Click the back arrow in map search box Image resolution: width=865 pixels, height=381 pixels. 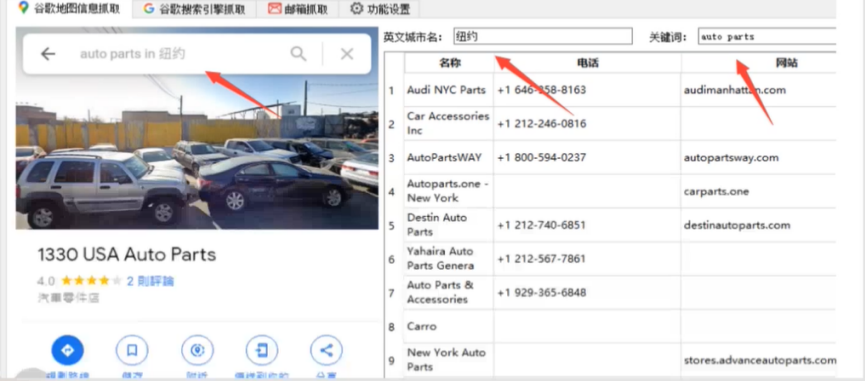click(x=49, y=54)
